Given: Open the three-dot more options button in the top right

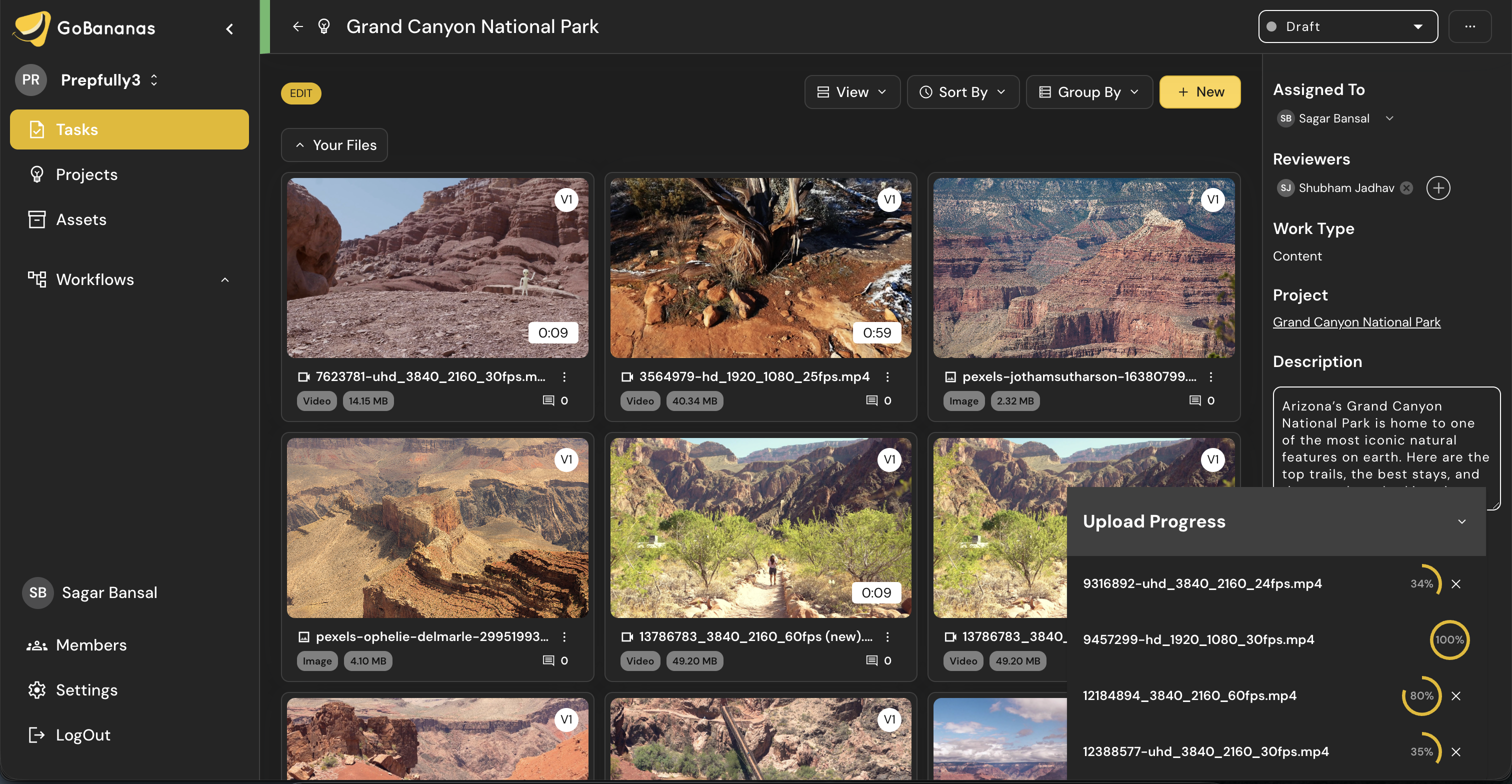Looking at the screenshot, I should [x=1469, y=26].
